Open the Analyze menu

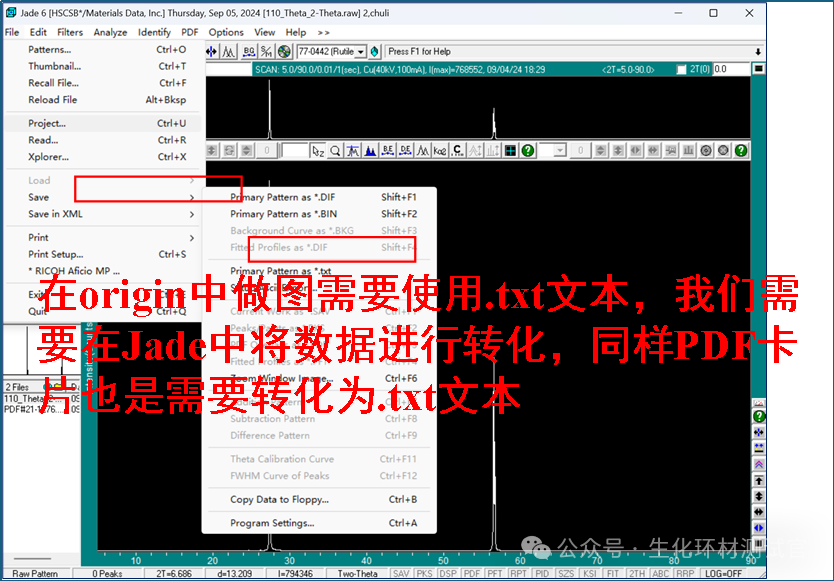click(x=110, y=32)
